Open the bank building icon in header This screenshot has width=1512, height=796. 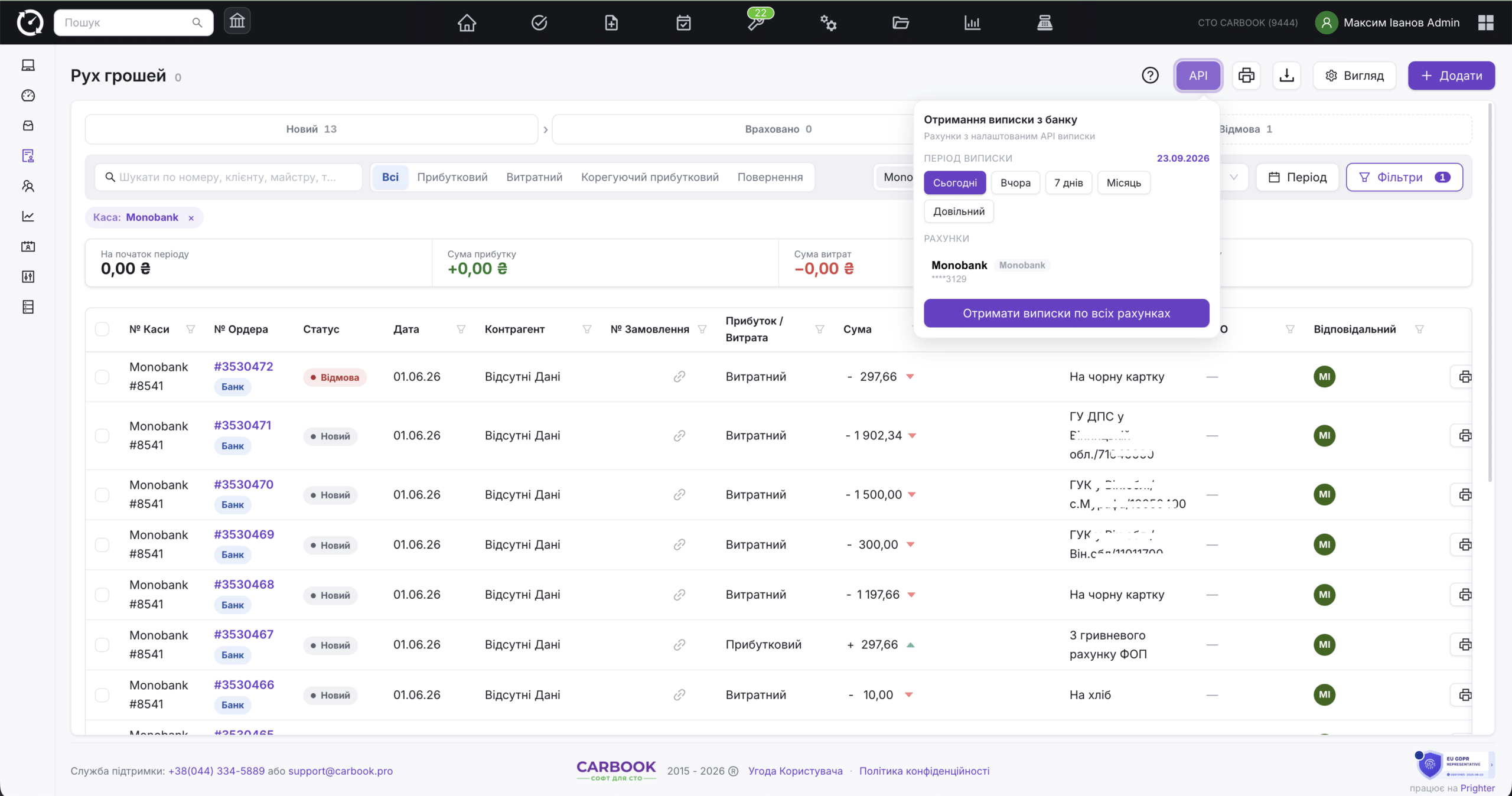click(x=237, y=22)
